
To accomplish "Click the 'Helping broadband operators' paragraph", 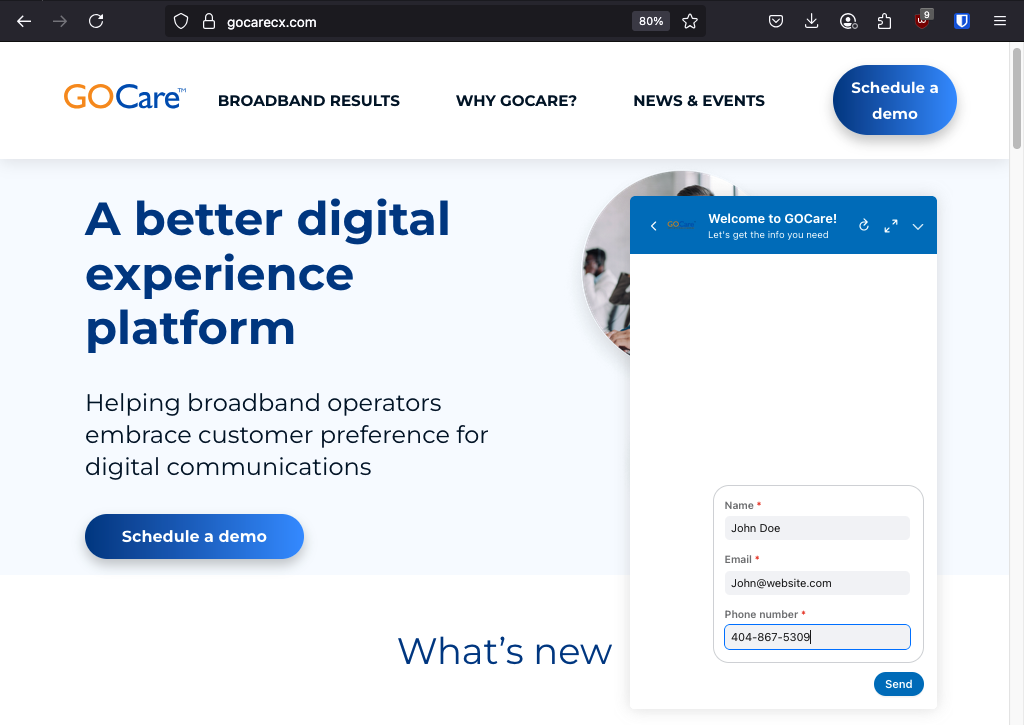I will coord(287,434).
